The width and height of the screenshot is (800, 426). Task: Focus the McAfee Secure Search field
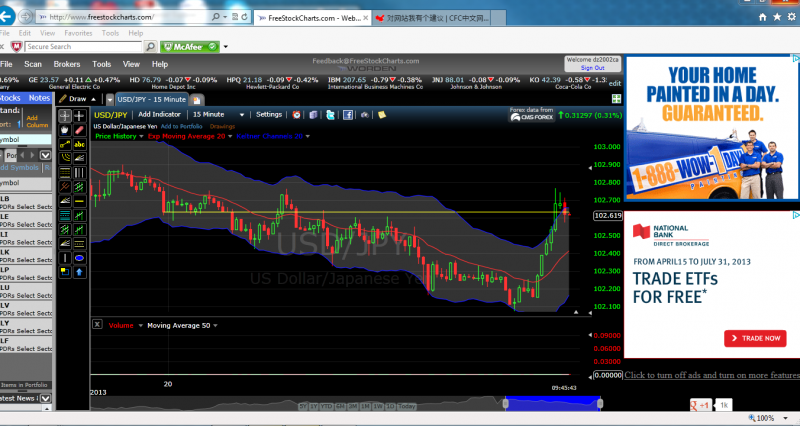[x=83, y=47]
